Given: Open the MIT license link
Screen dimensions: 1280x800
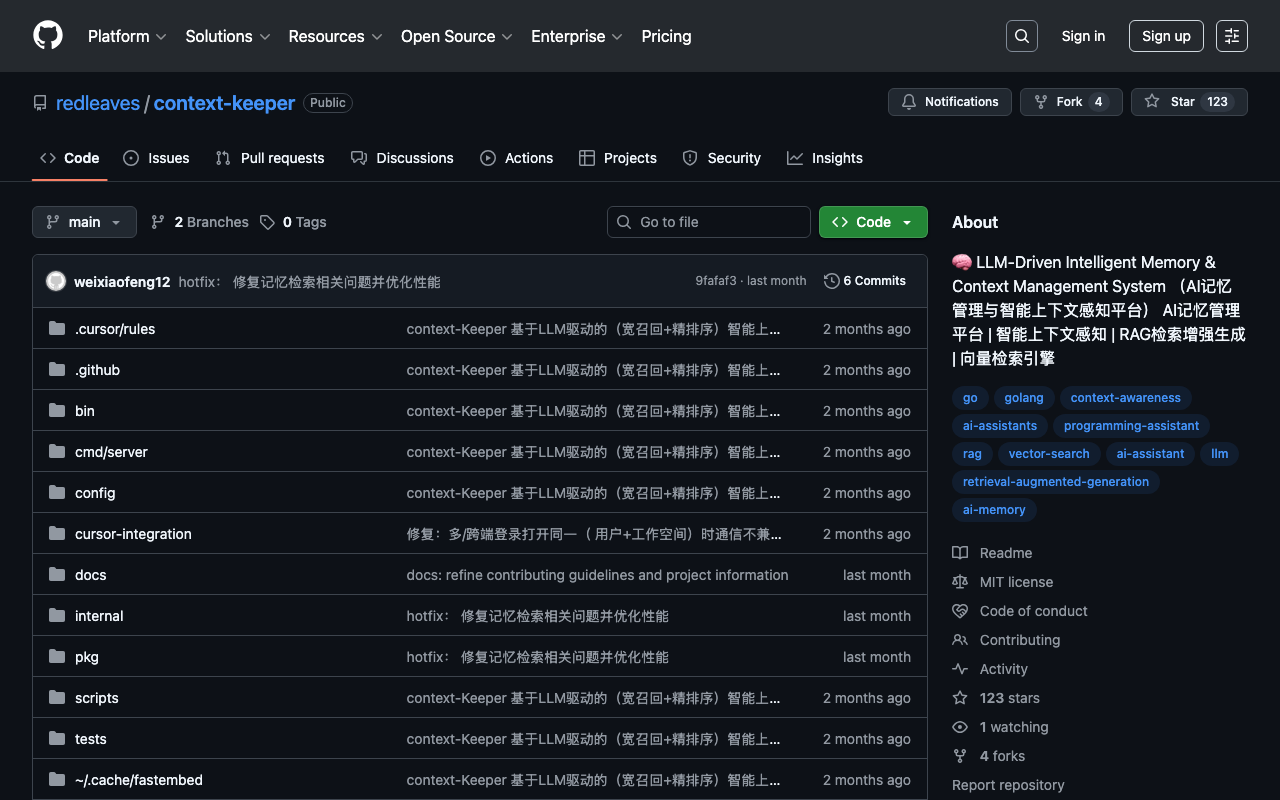Looking at the screenshot, I should click(1016, 582).
